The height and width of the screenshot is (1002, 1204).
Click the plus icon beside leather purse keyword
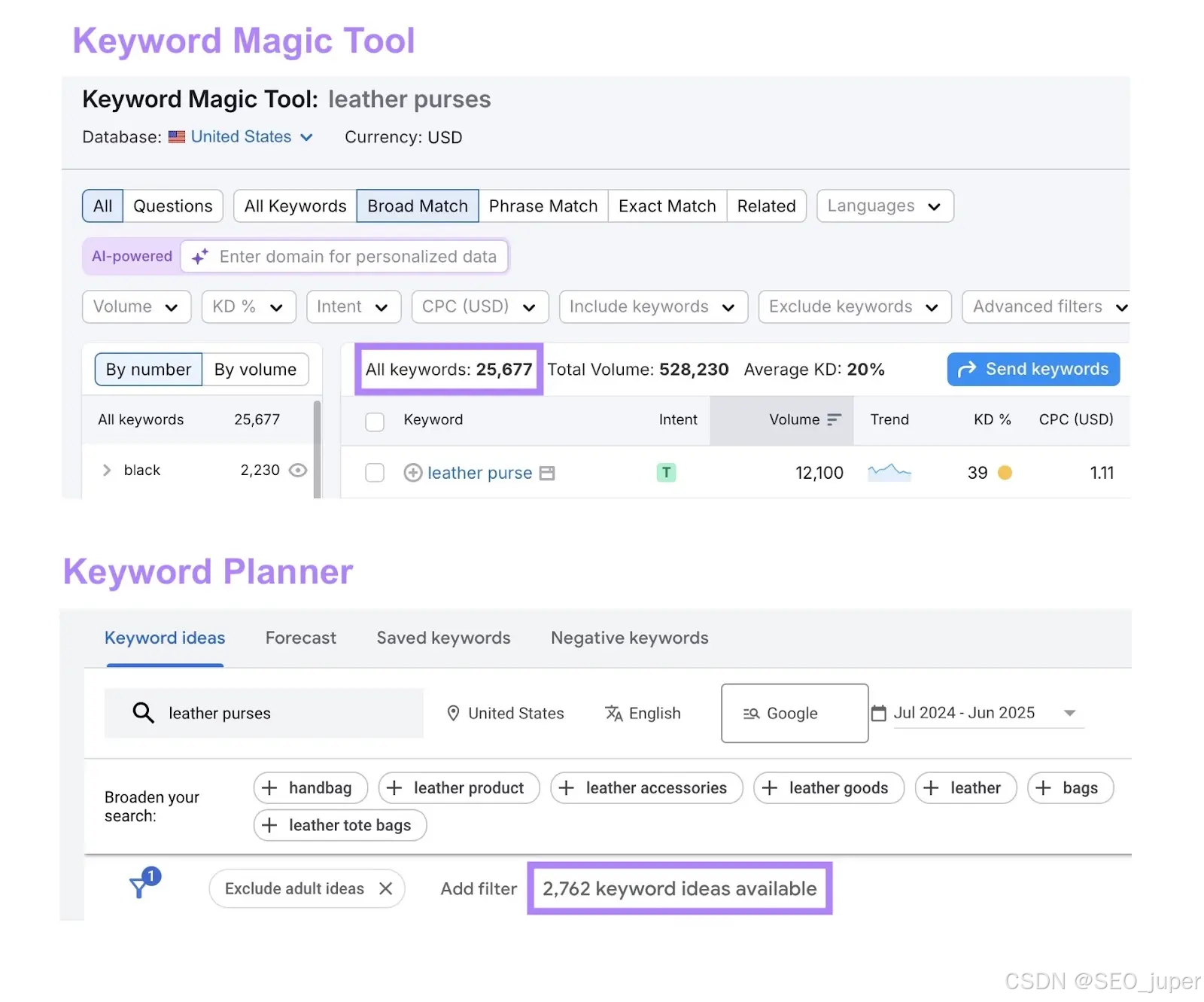412,473
